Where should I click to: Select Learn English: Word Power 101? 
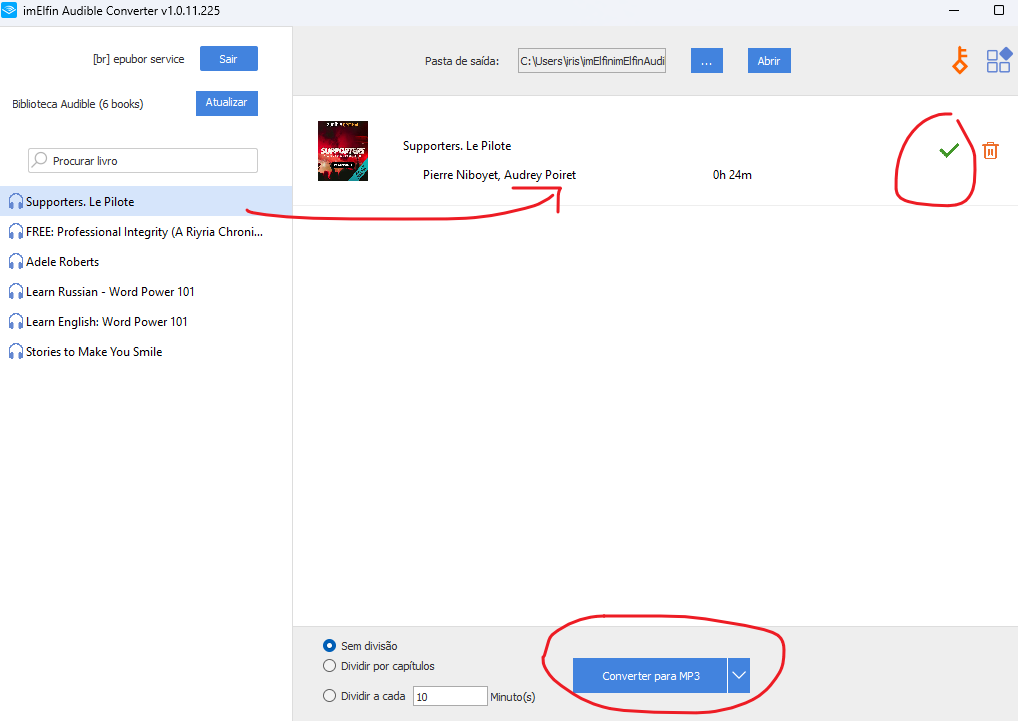[x=146, y=321]
